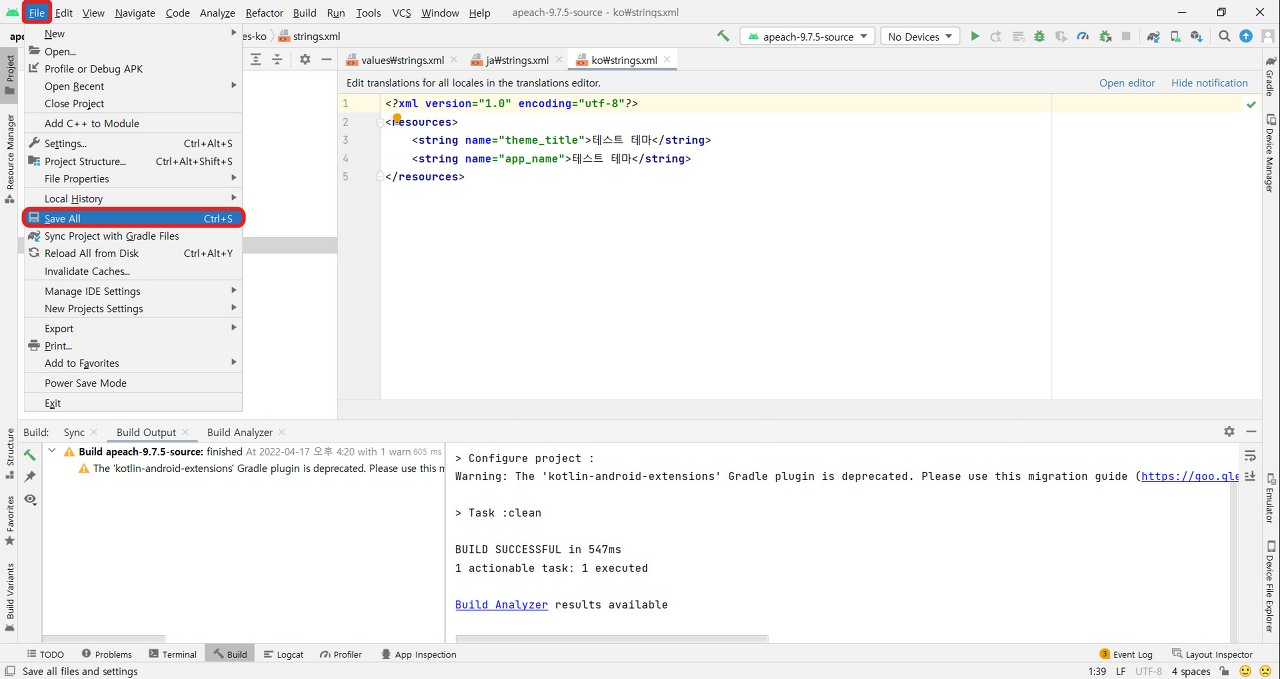
Task: Open the Logcat tool window button
Action: pos(284,654)
